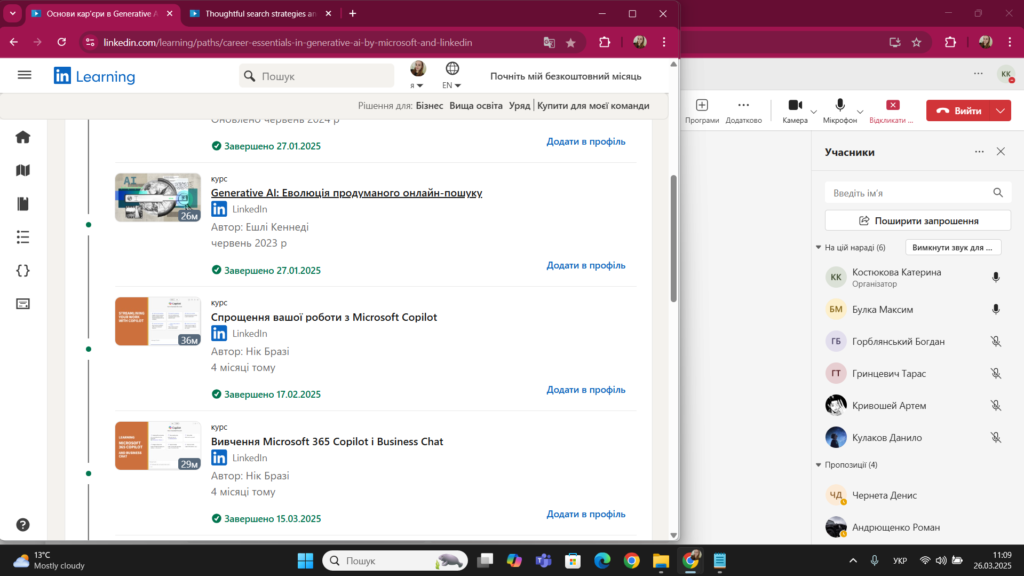Screen dimensions: 1024x576
Task: Show hidden system tray icons
Action: coord(853,560)
